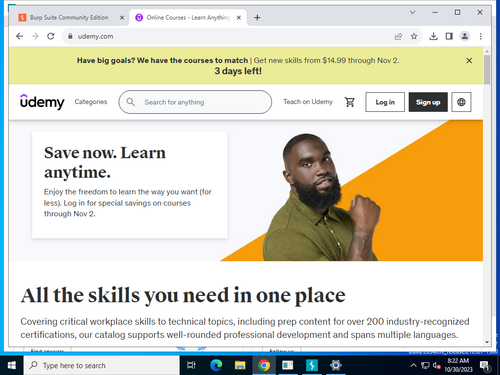Viewport: 500px width, 375px height.
Task: Open the Windows Start menu
Action: tap(11, 365)
